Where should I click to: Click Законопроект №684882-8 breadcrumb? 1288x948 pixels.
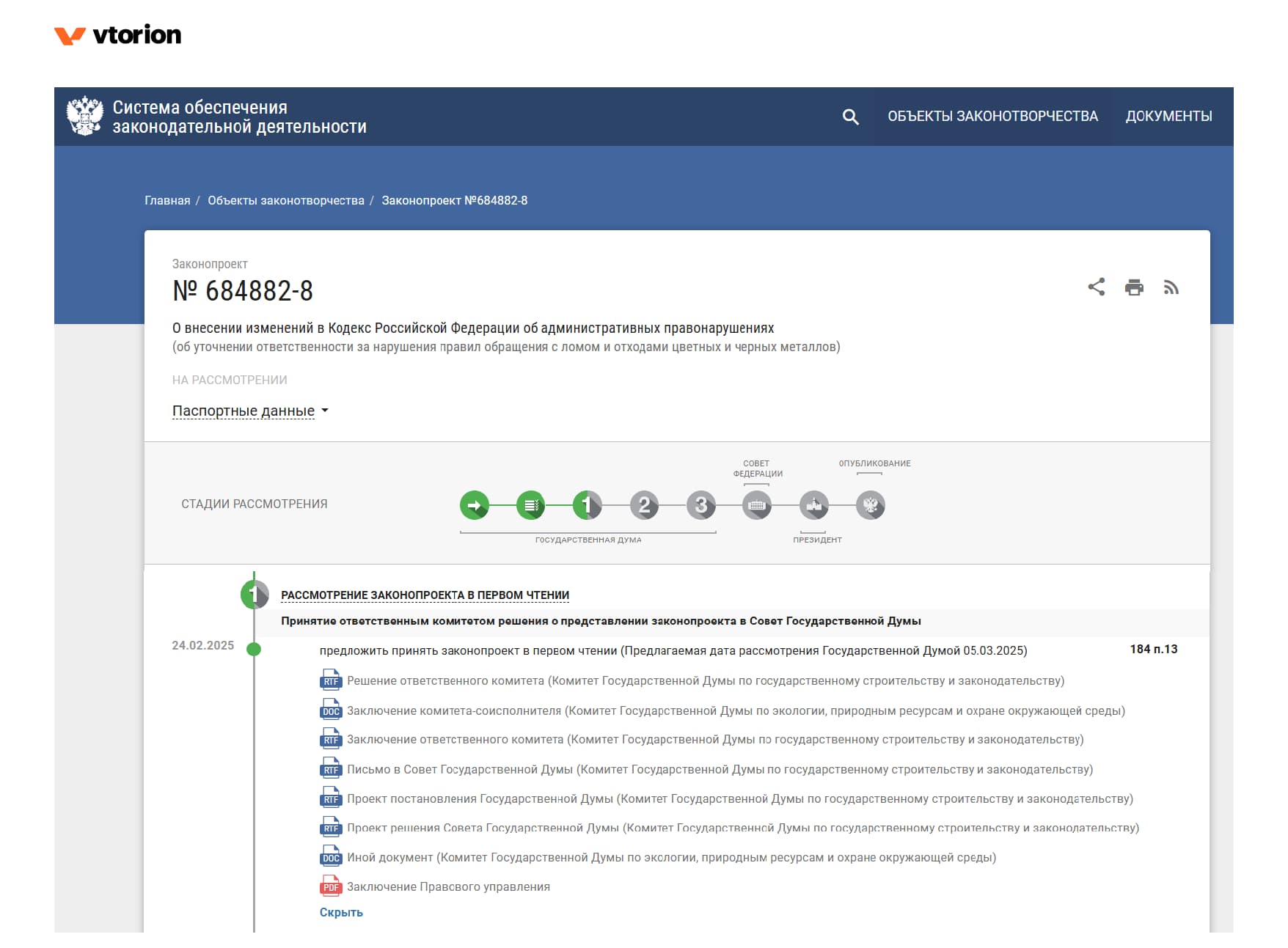coord(455,200)
